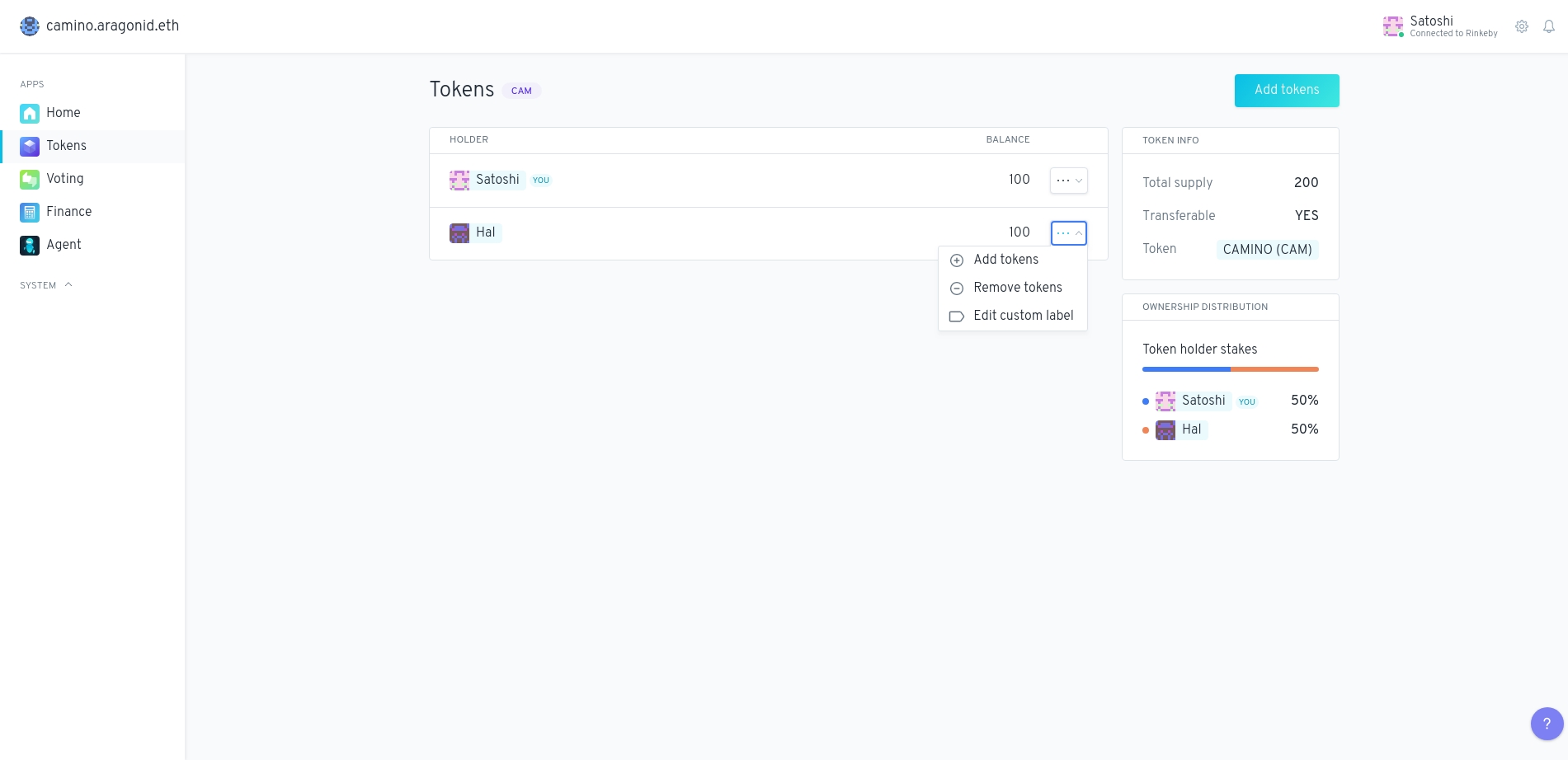
Task: Click the camino organization logo icon
Action: pyautogui.click(x=30, y=26)
